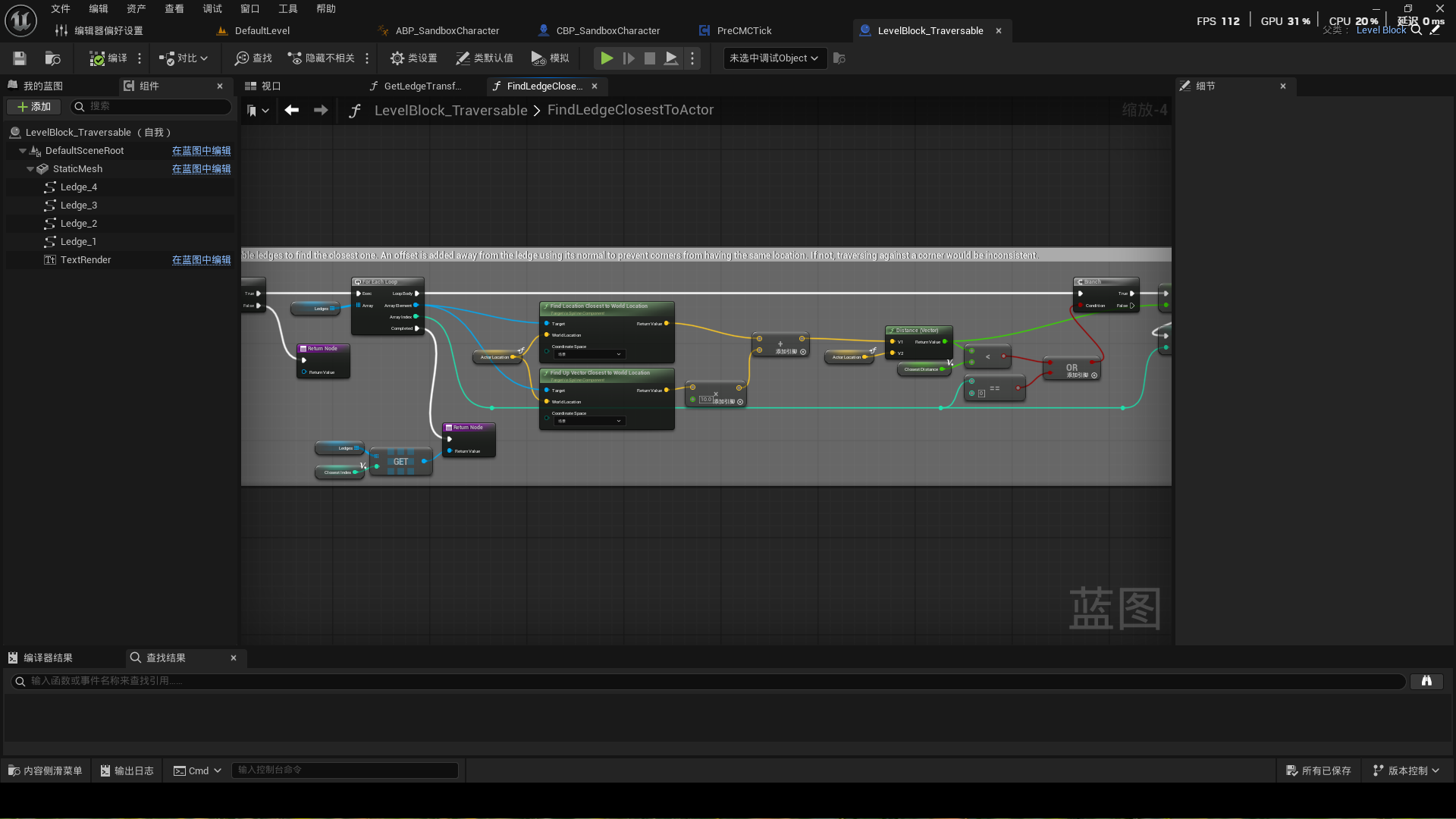Click the navigate Back arrow in graph
The image size is (1456, 819).
[x=292, y=111]
